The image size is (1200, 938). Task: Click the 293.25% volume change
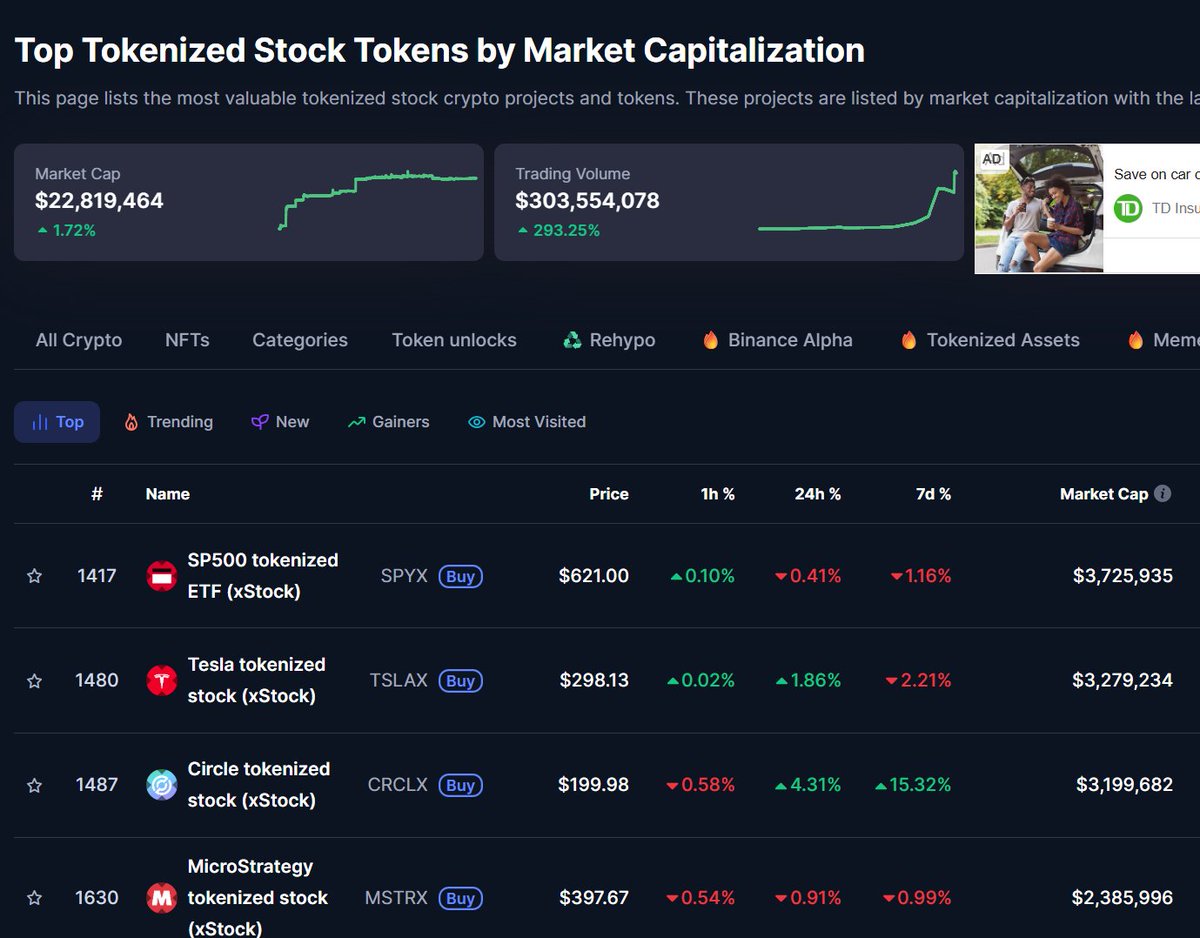558,230
